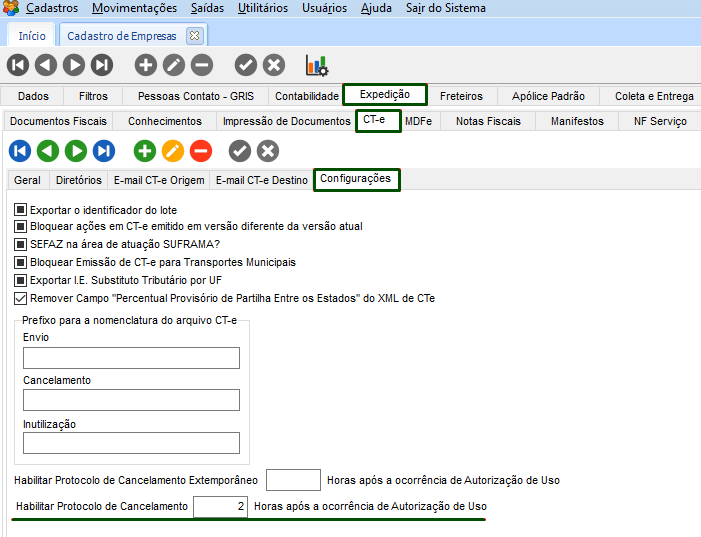Open the Manifestos sub-tab
This screenshot has height=537, width=701.
577,121
